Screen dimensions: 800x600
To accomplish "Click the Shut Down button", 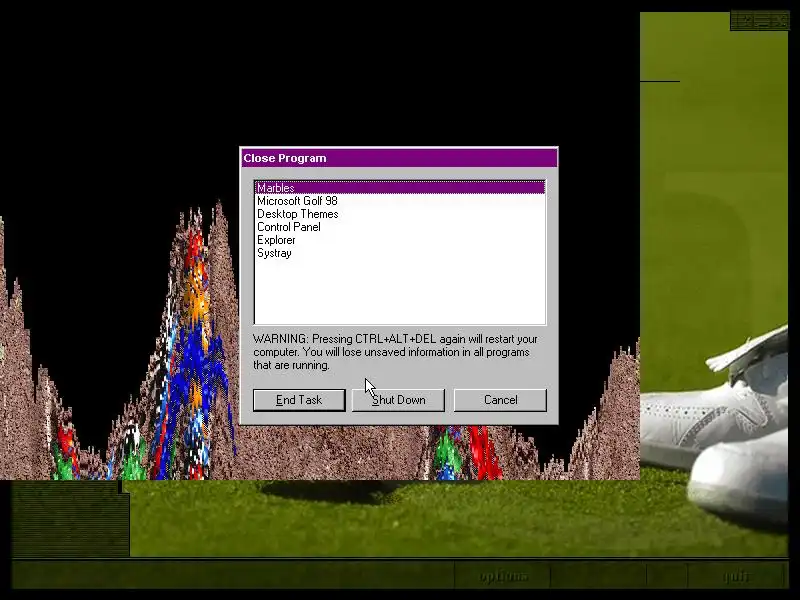I will [398, 400].
